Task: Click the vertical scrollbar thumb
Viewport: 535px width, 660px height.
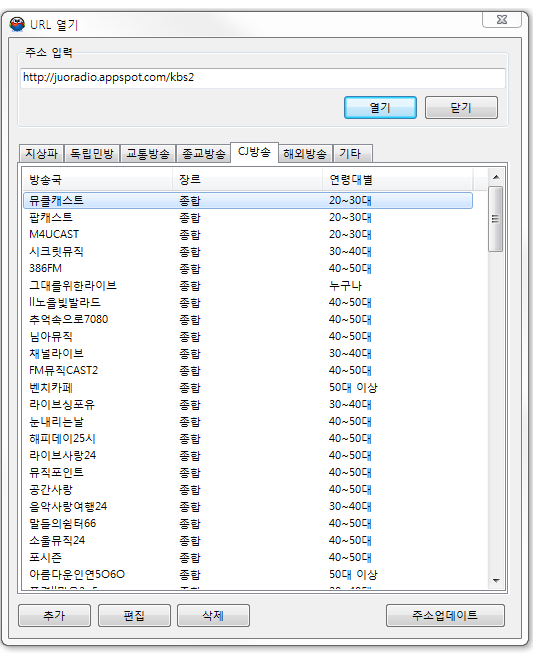Action: point(496,219)
